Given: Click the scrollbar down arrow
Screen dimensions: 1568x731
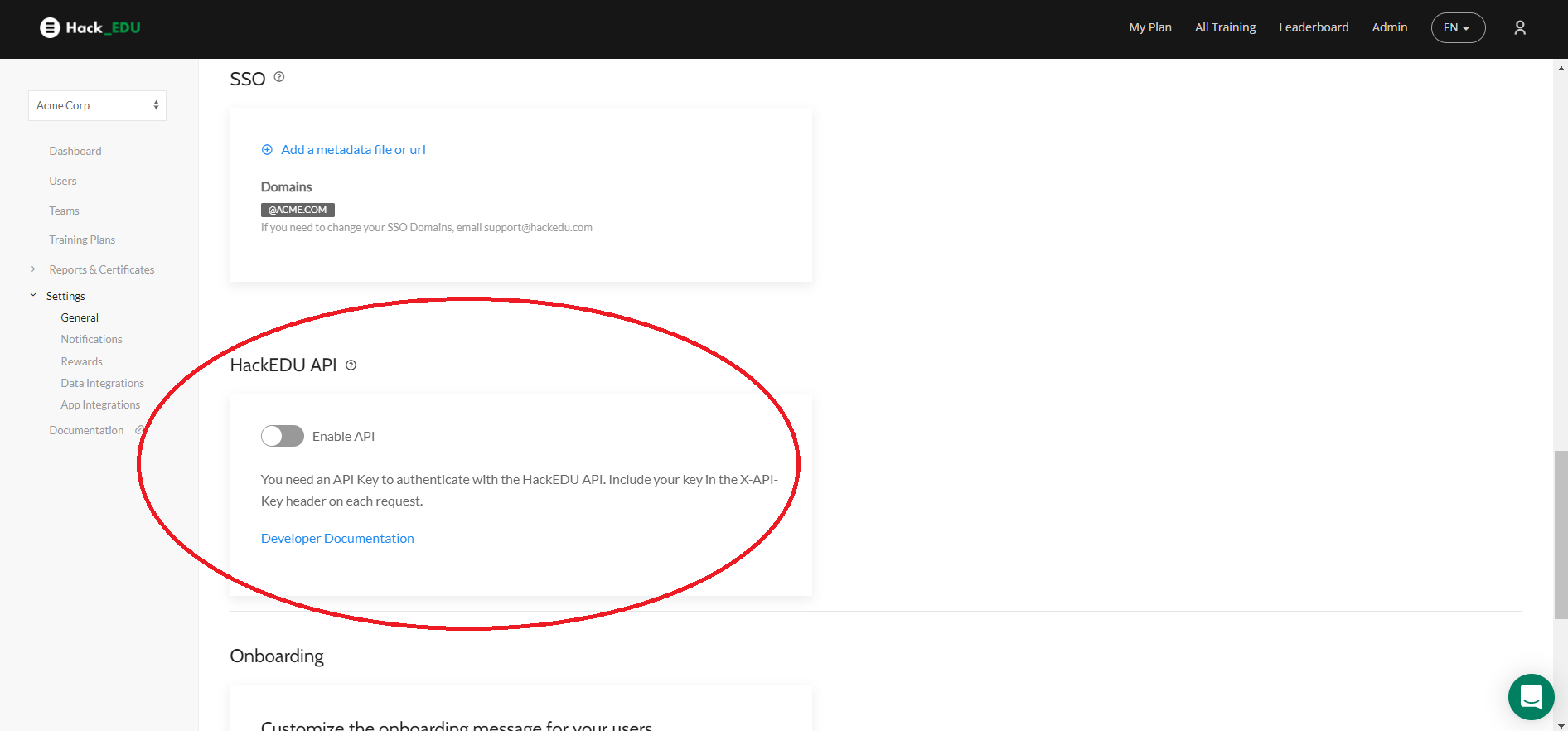Looking at the screenshot, I should [1561, 724].
